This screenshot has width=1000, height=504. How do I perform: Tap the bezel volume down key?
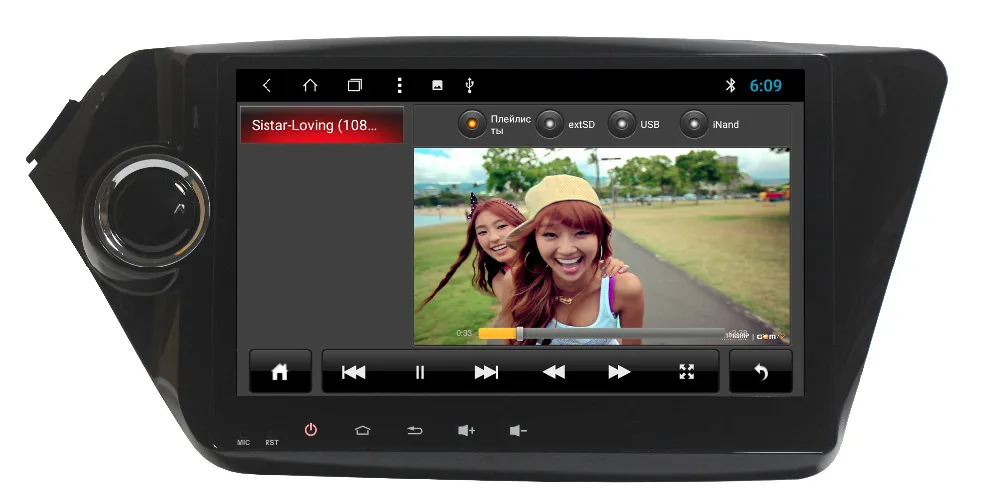[518, 431]
